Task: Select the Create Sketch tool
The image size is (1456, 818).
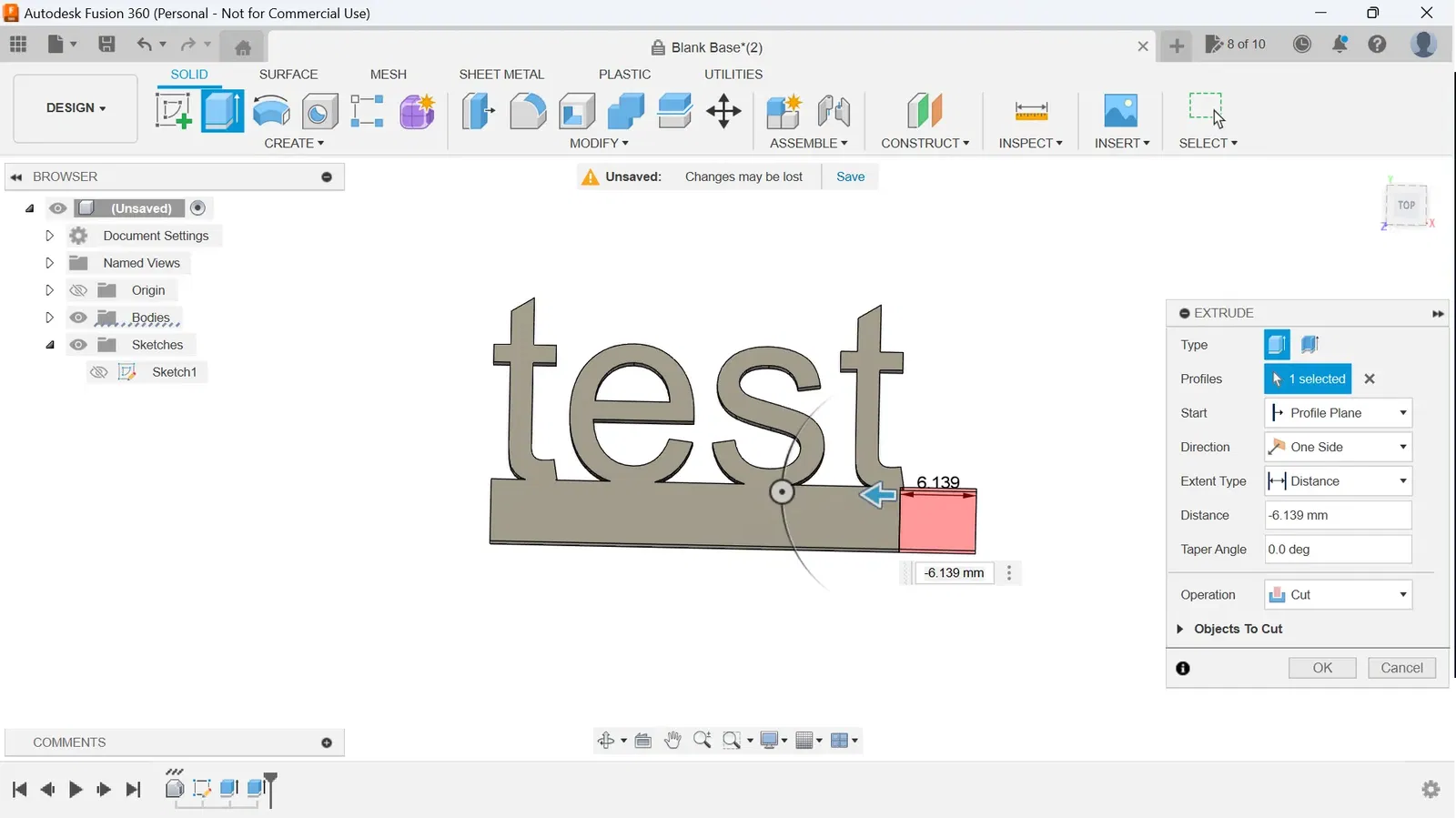Action: coord(173,111)
